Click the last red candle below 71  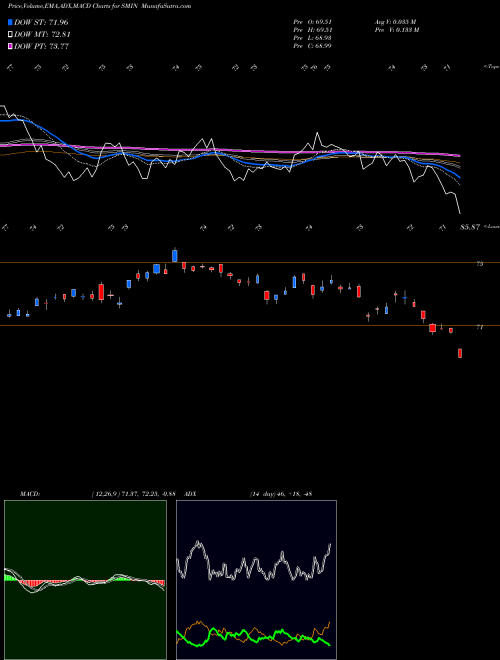click(460, 353)
